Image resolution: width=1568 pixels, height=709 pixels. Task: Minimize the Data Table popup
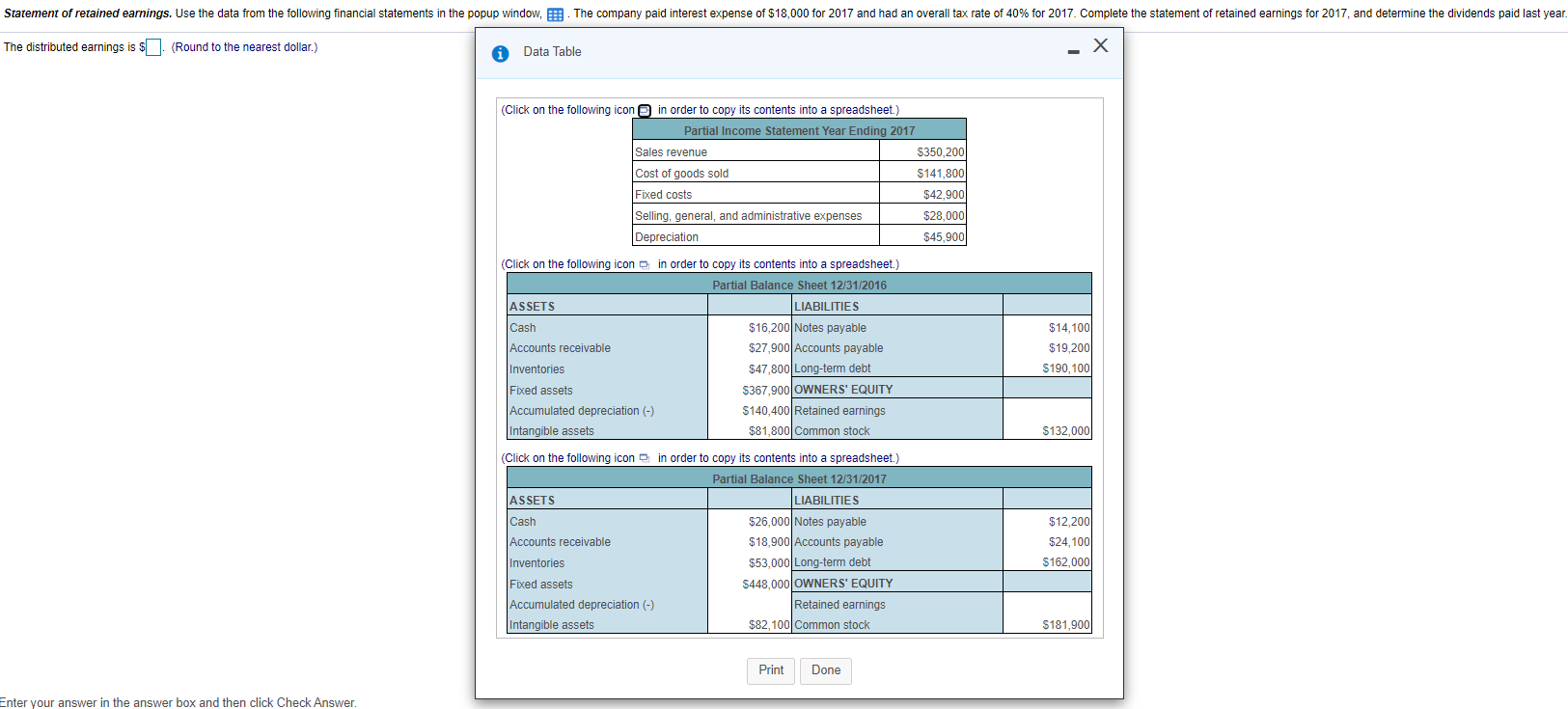1073,52
